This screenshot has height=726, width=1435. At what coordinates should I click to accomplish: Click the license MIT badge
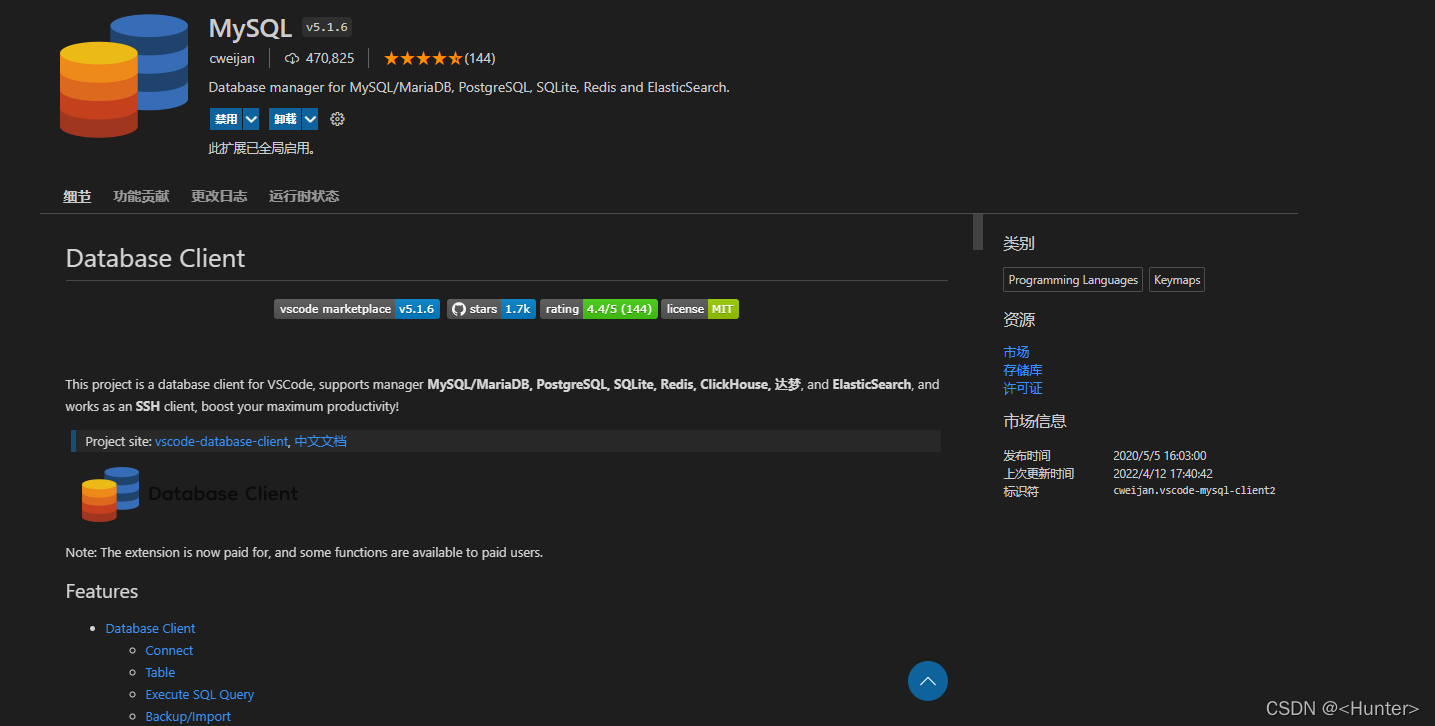click(700, 309)
